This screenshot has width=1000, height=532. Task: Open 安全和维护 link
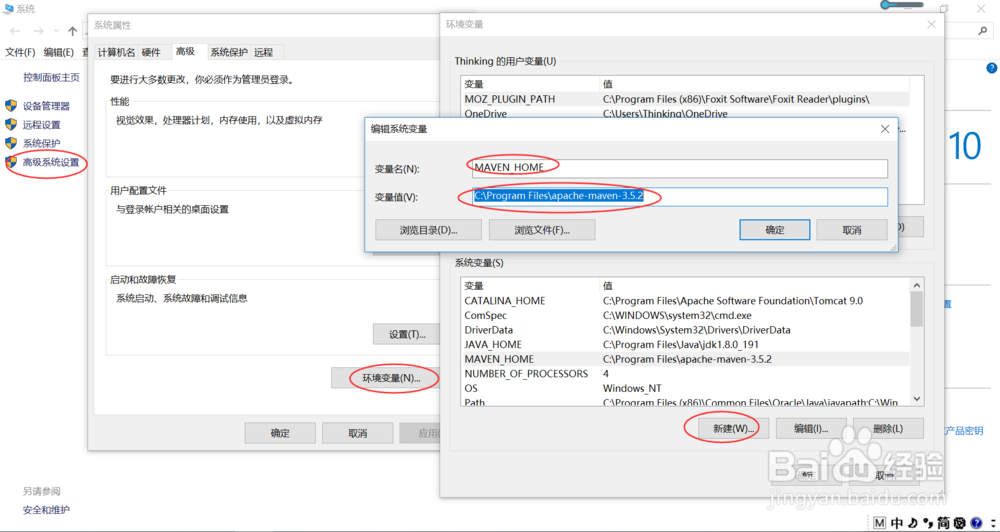coord(47,510)
